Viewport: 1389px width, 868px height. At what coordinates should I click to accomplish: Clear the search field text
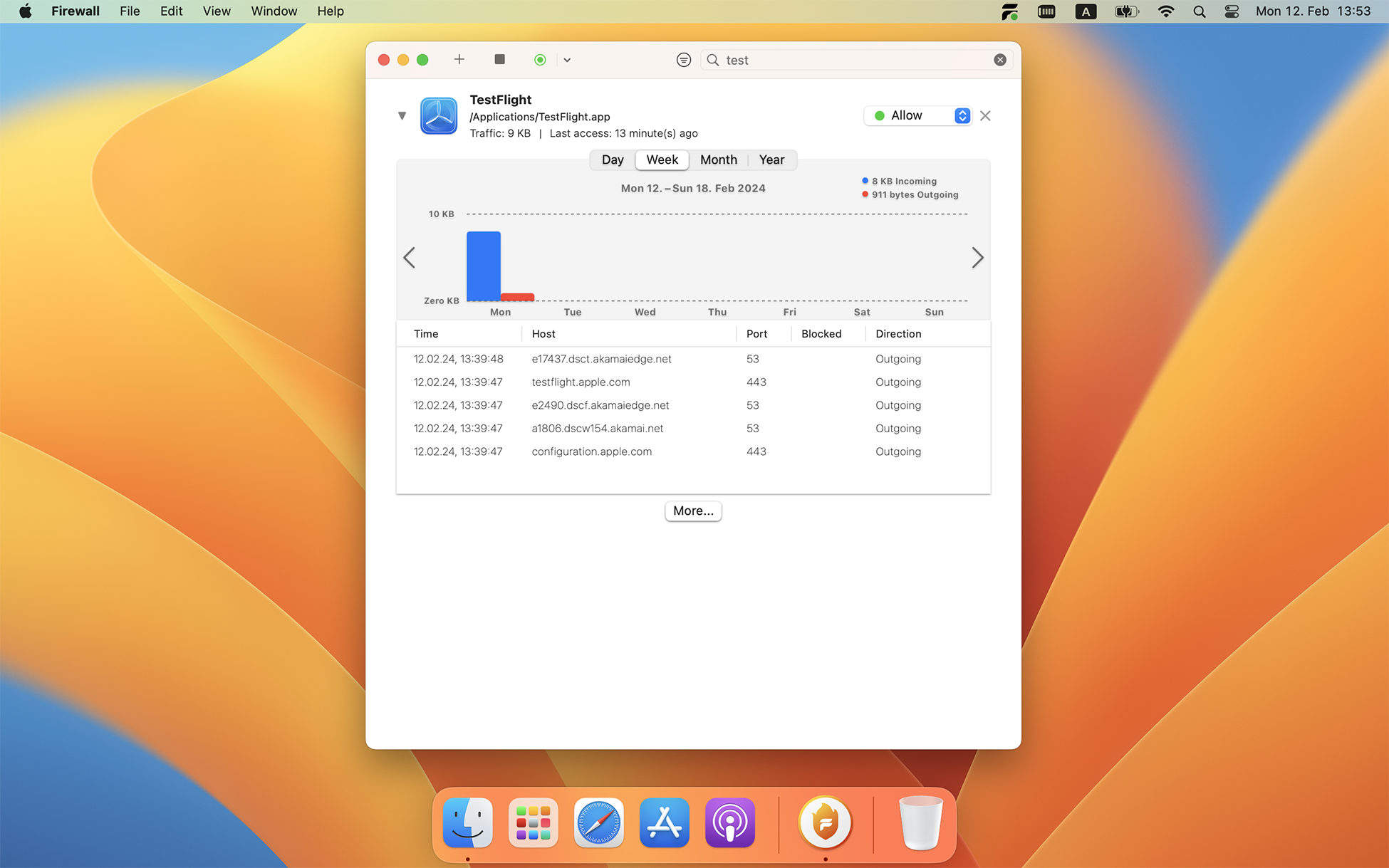pos(1000,60)
